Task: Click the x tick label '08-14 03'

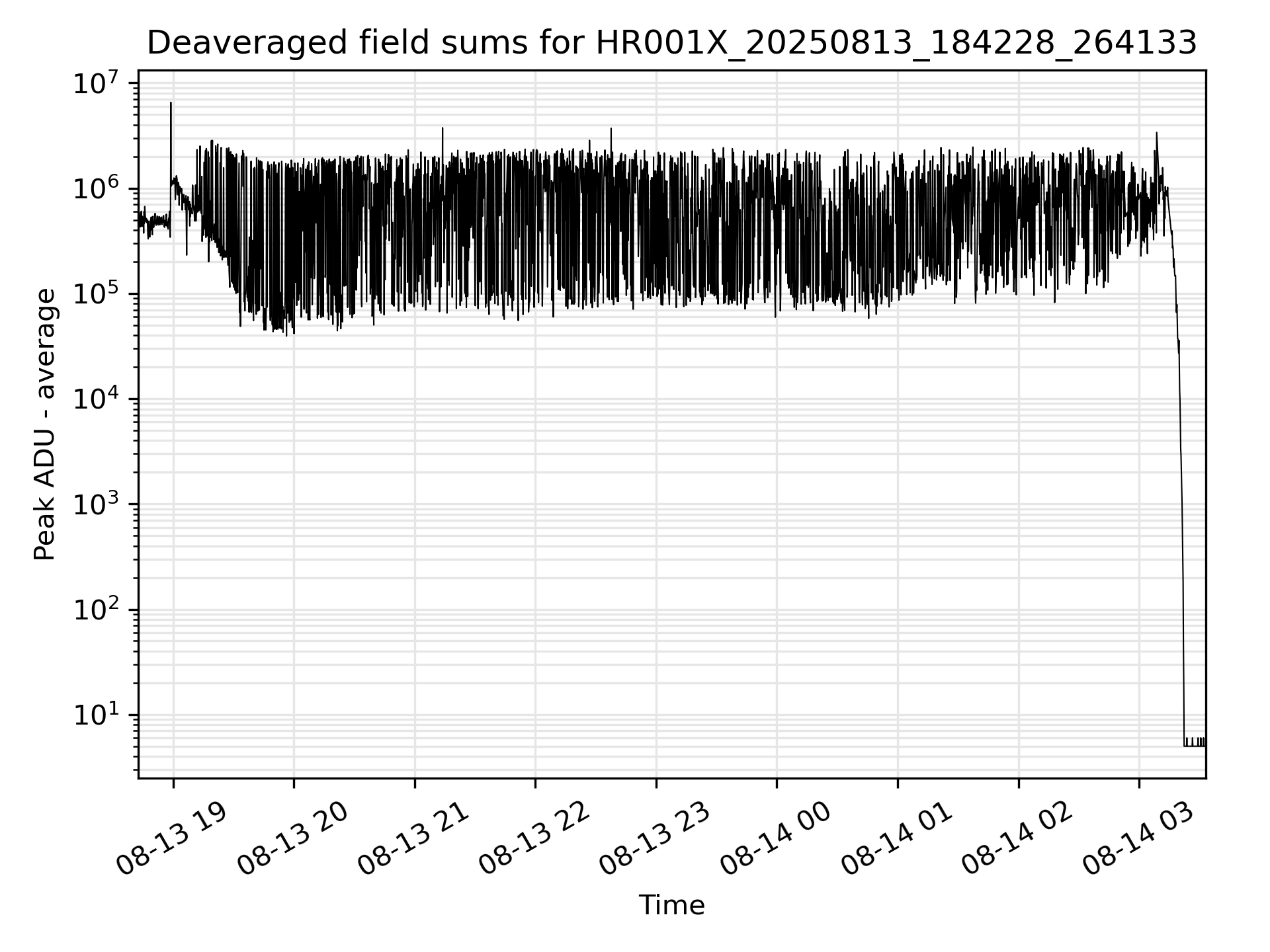Action: click(1137, 839)
